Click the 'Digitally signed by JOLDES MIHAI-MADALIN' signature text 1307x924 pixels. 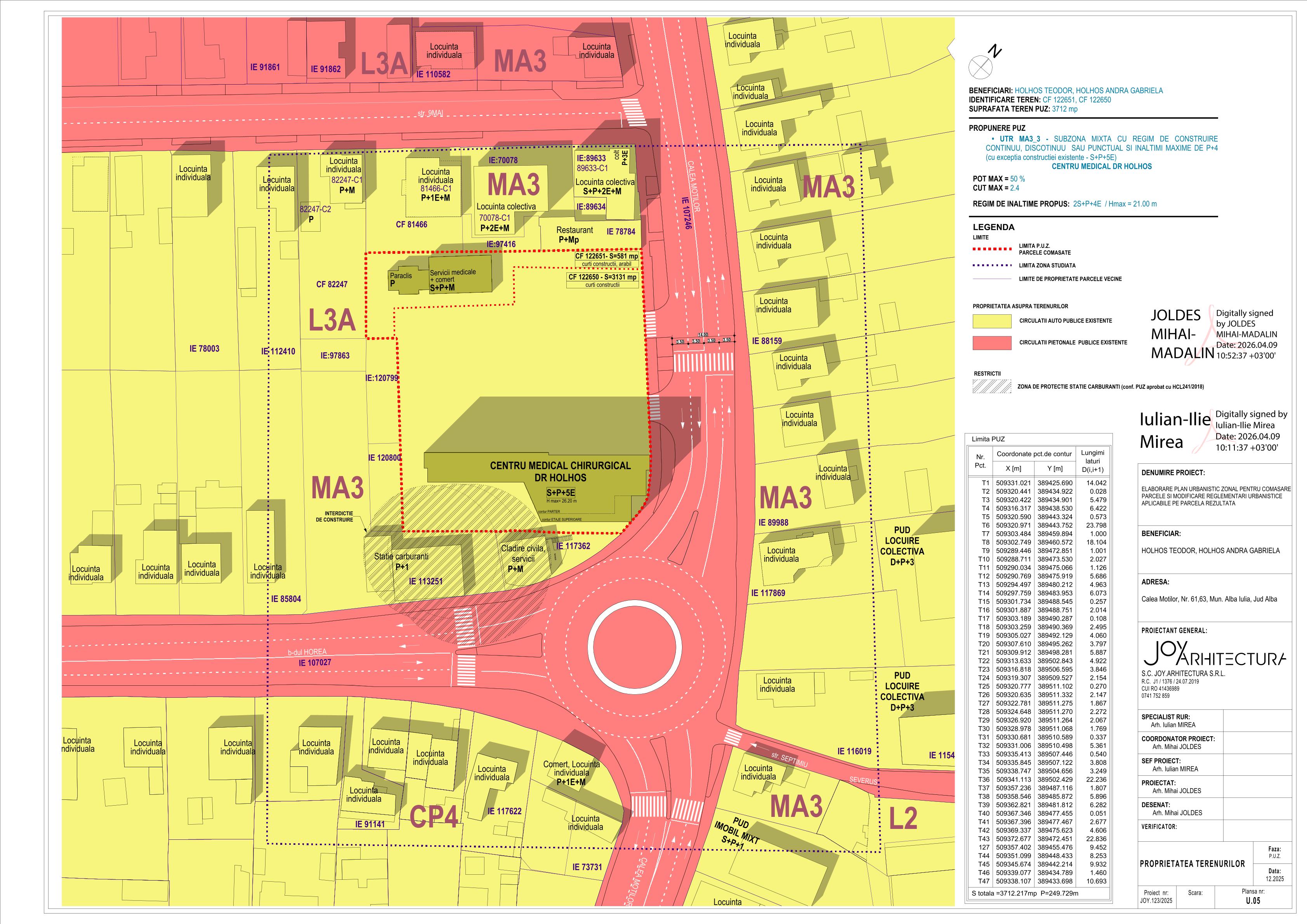[x=1247, y=335]
